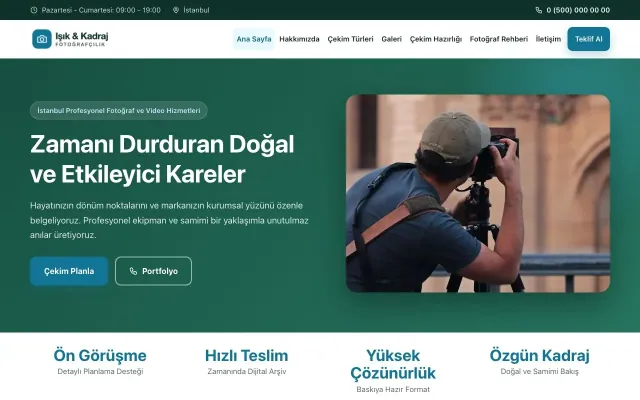Viewport: 640px width, 400px height.
Task: Click the phone icon in top bar
Action: (538, 10)
